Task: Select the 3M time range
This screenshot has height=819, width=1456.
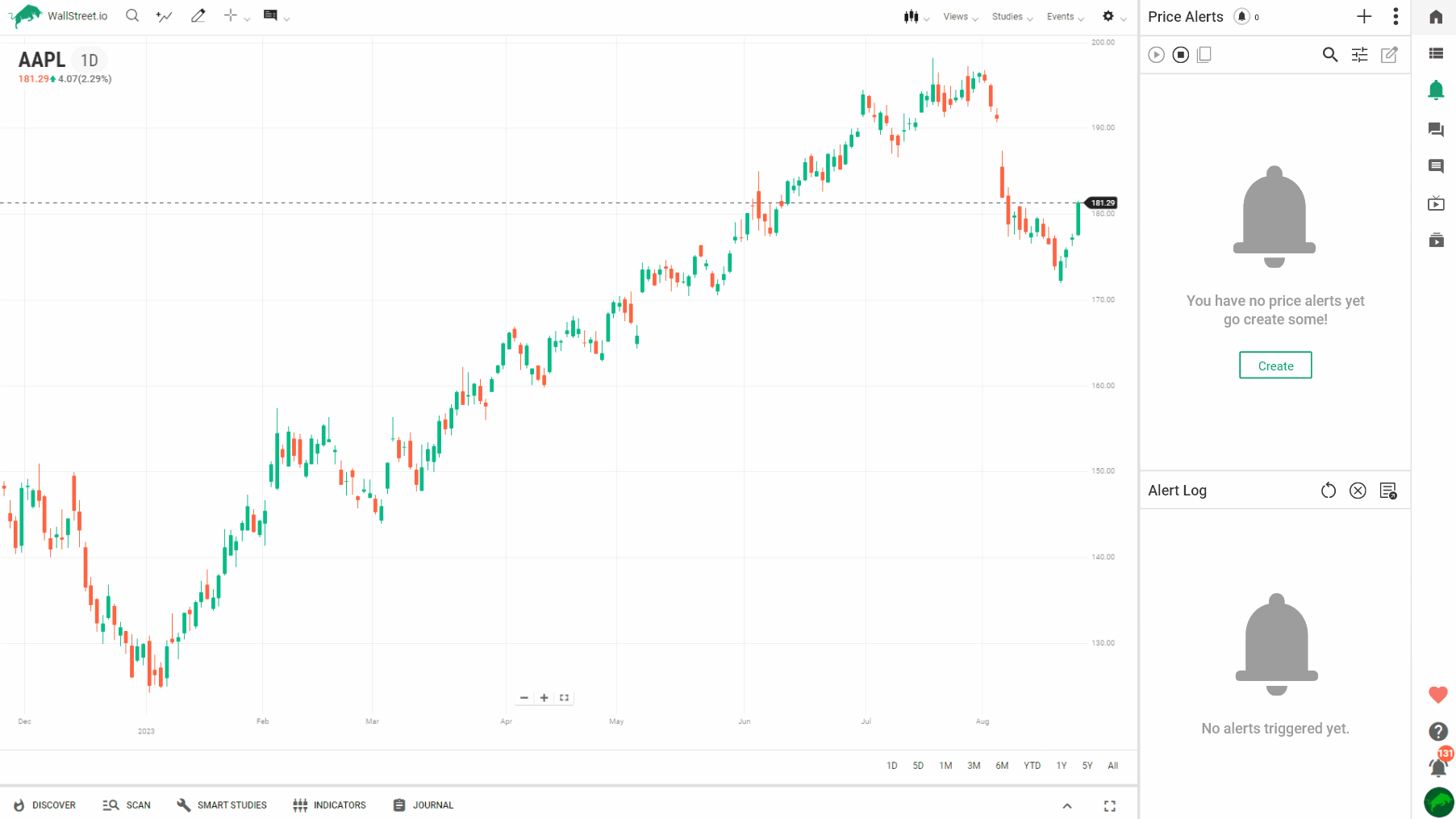Action: pos(974,766)
